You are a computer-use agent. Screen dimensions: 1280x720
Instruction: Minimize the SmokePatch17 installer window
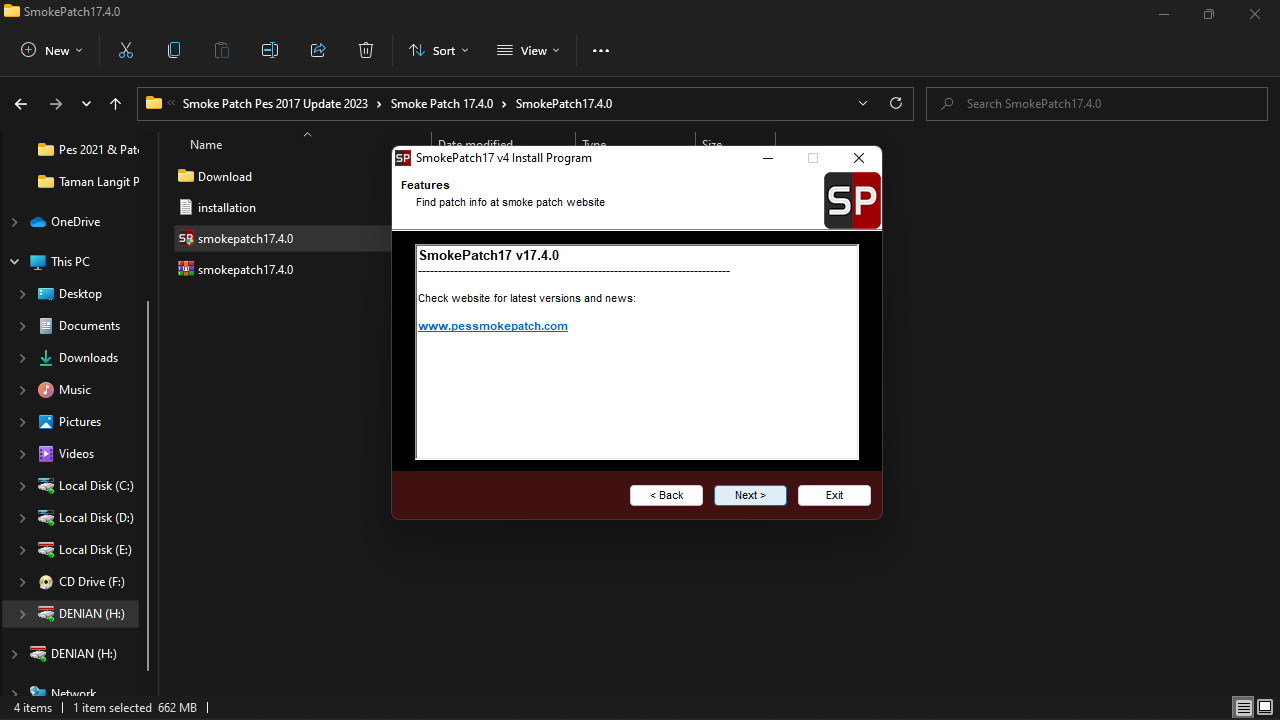767,158
